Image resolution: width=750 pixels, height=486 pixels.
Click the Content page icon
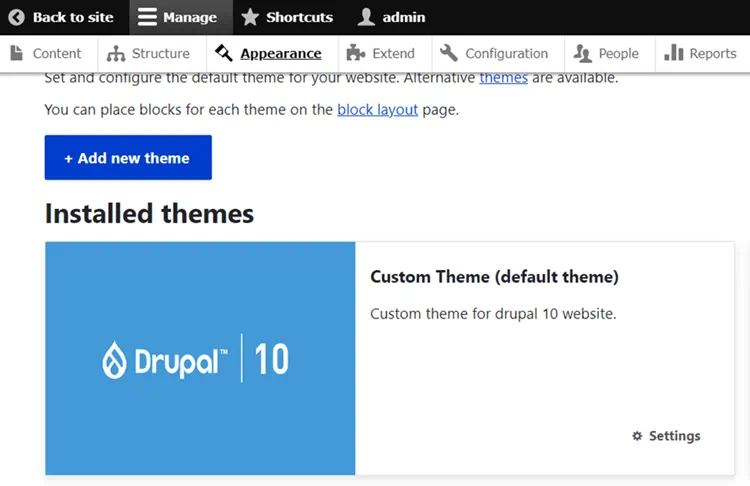(17, 53)
